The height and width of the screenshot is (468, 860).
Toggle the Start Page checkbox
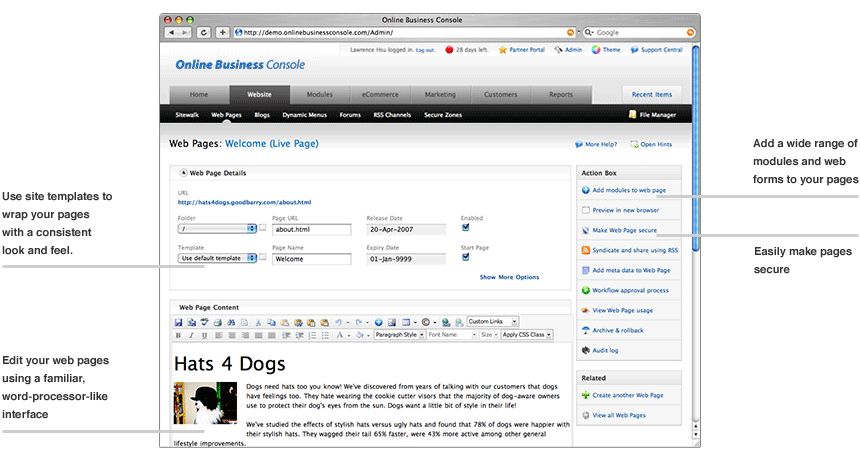tap(466, 256)
